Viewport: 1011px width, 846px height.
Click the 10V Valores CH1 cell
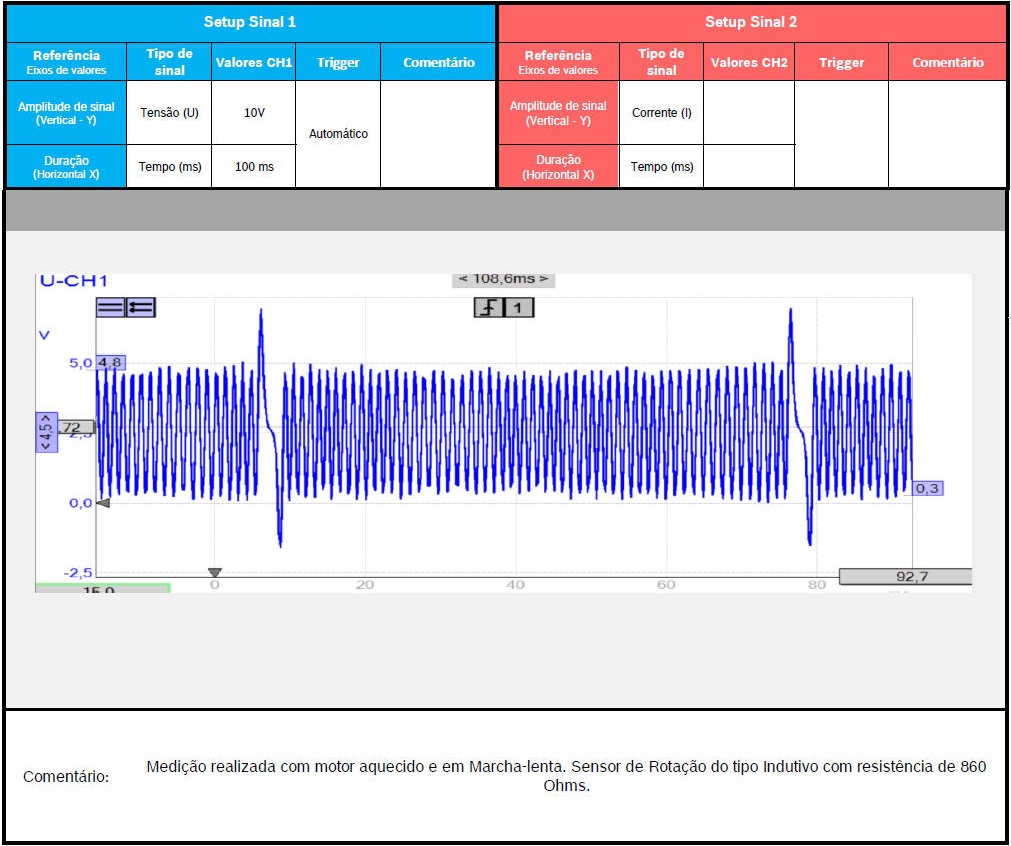[254, 113]
